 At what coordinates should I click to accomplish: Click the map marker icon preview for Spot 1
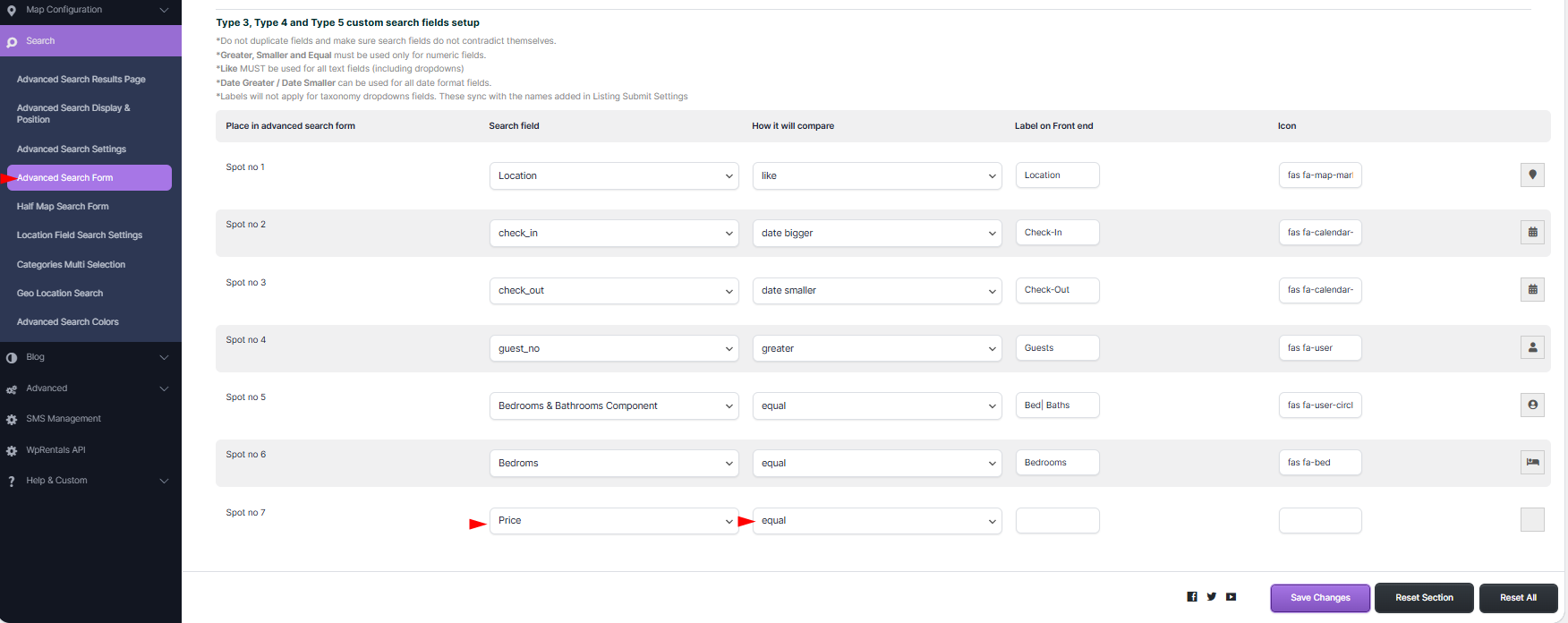point(1532,175)
